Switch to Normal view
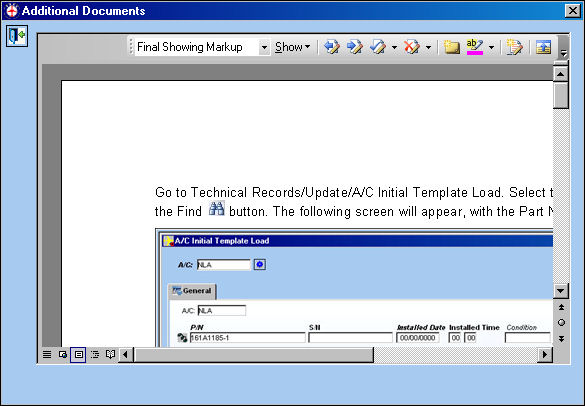 [x=47, y=354]
